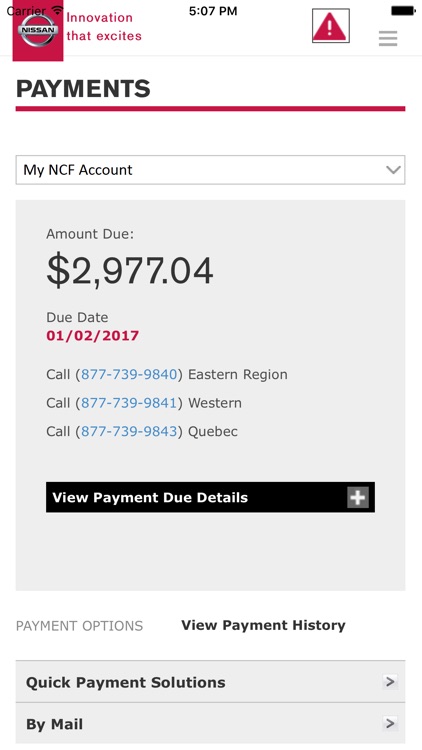422x750 pixels.
Task: Expand the By Mail payment option
Action: 211,723
